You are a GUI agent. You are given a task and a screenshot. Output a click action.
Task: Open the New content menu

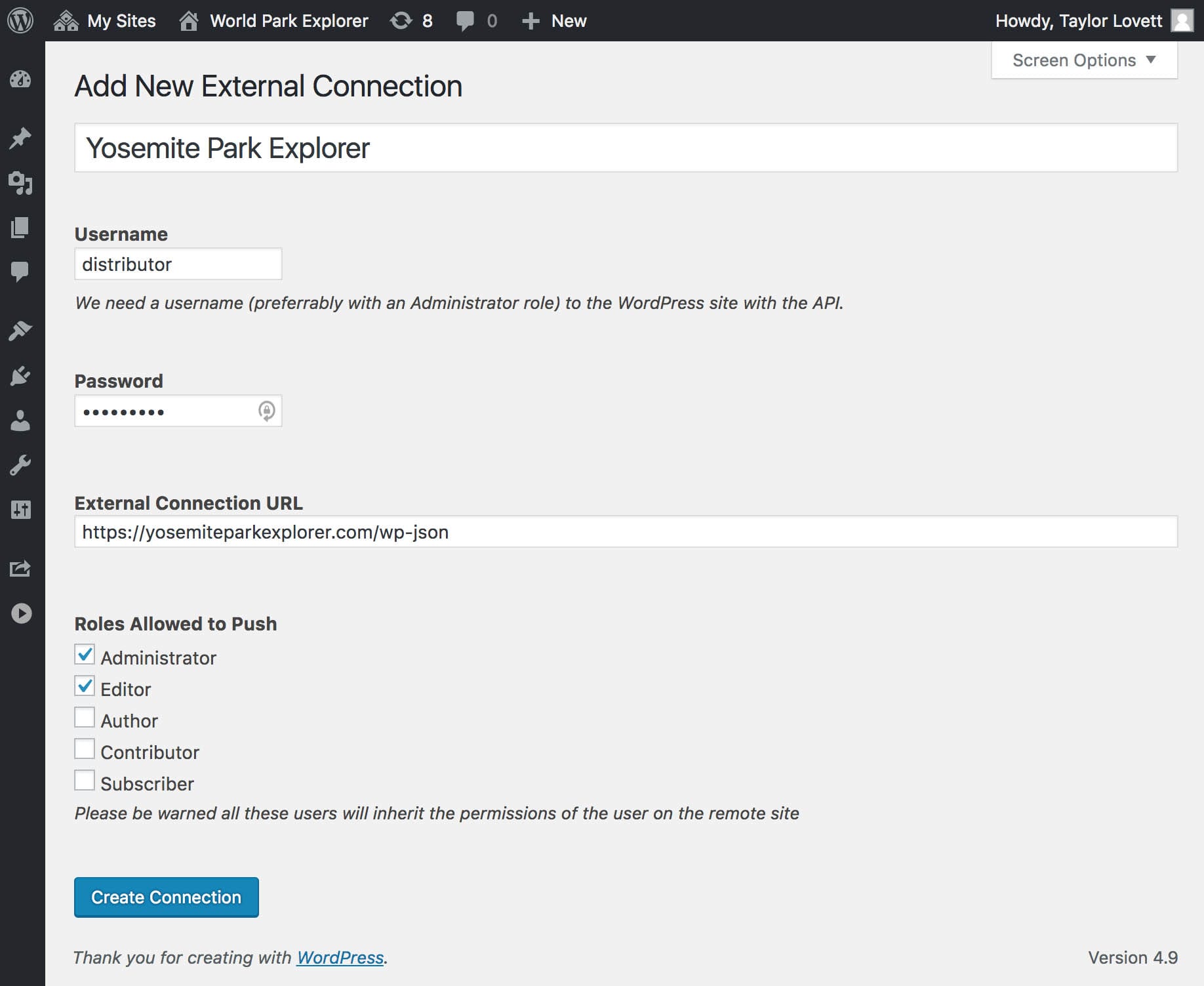click(554, 21)
